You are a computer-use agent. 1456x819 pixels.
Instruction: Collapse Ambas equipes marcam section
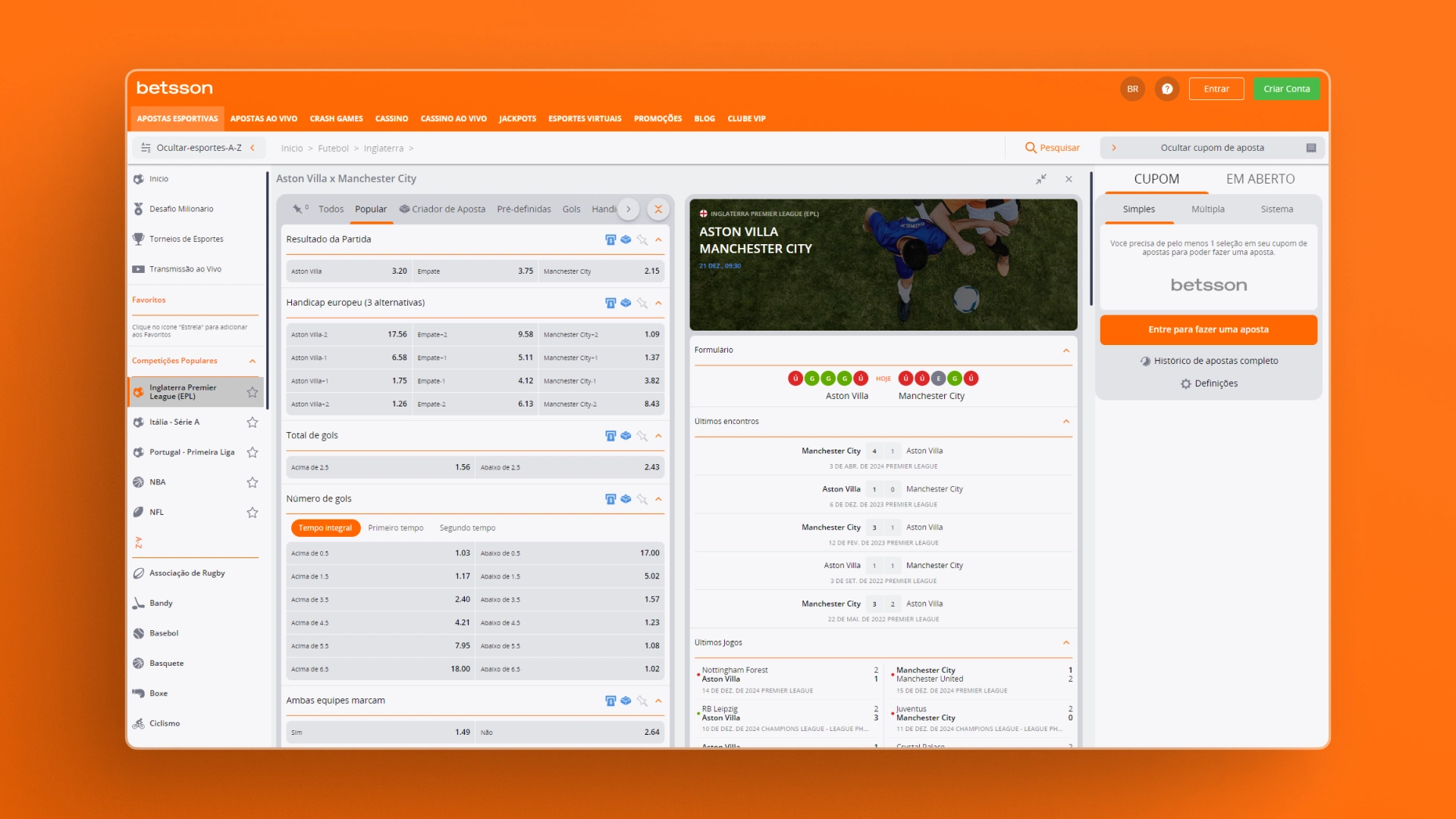point(658,701)
